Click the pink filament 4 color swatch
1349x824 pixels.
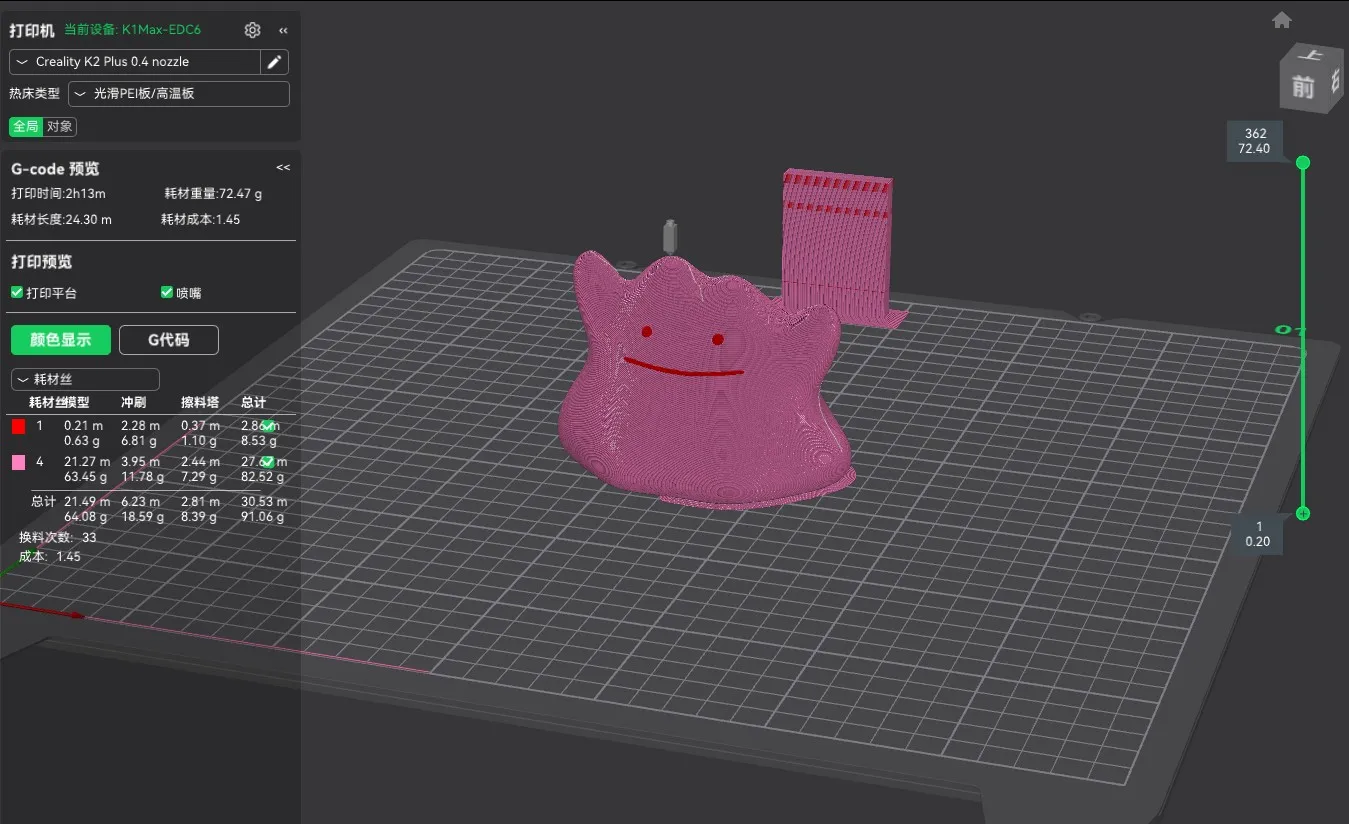(x=19, y=462)
